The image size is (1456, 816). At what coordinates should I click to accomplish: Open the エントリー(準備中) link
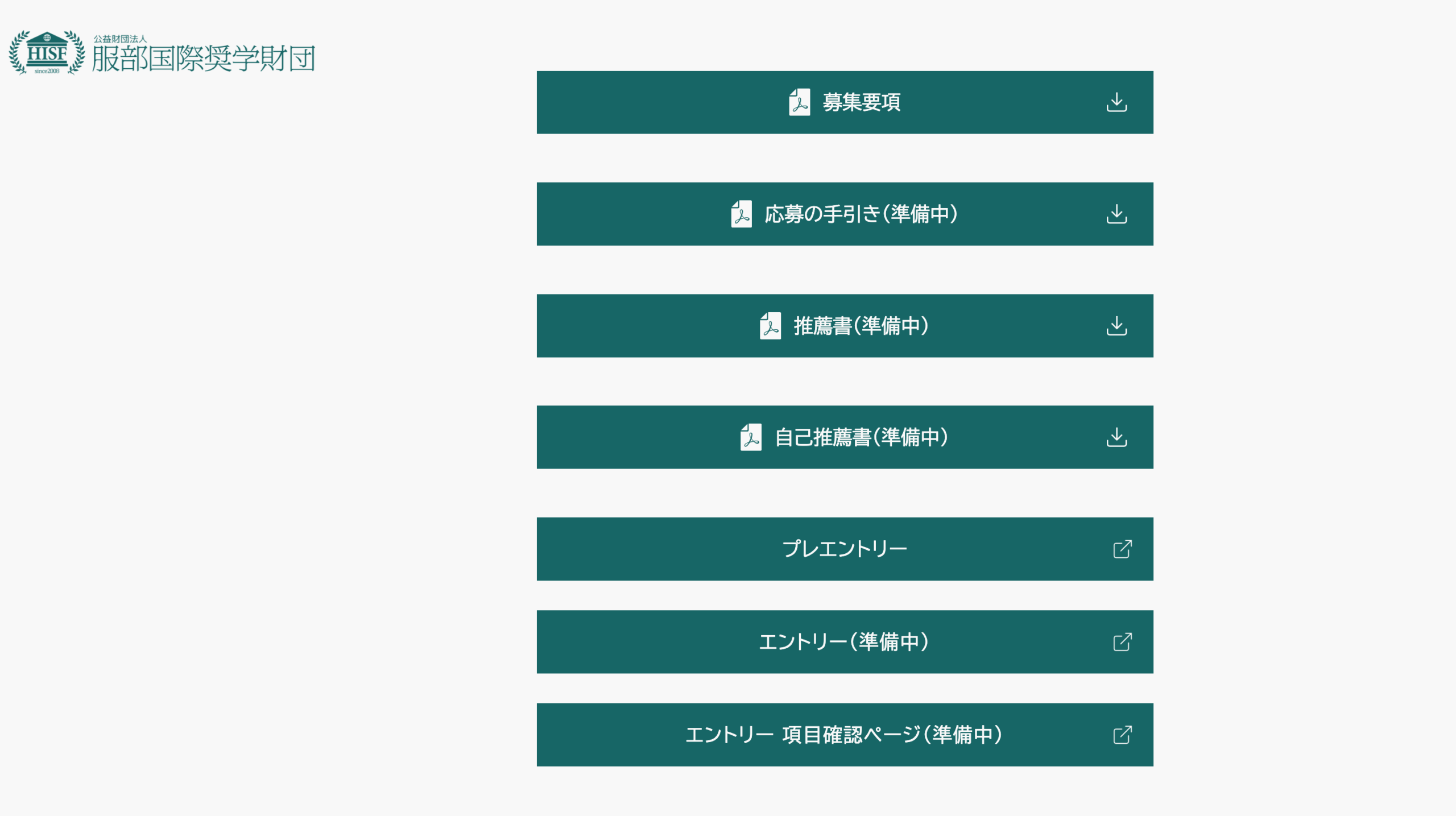click(845, 642)
